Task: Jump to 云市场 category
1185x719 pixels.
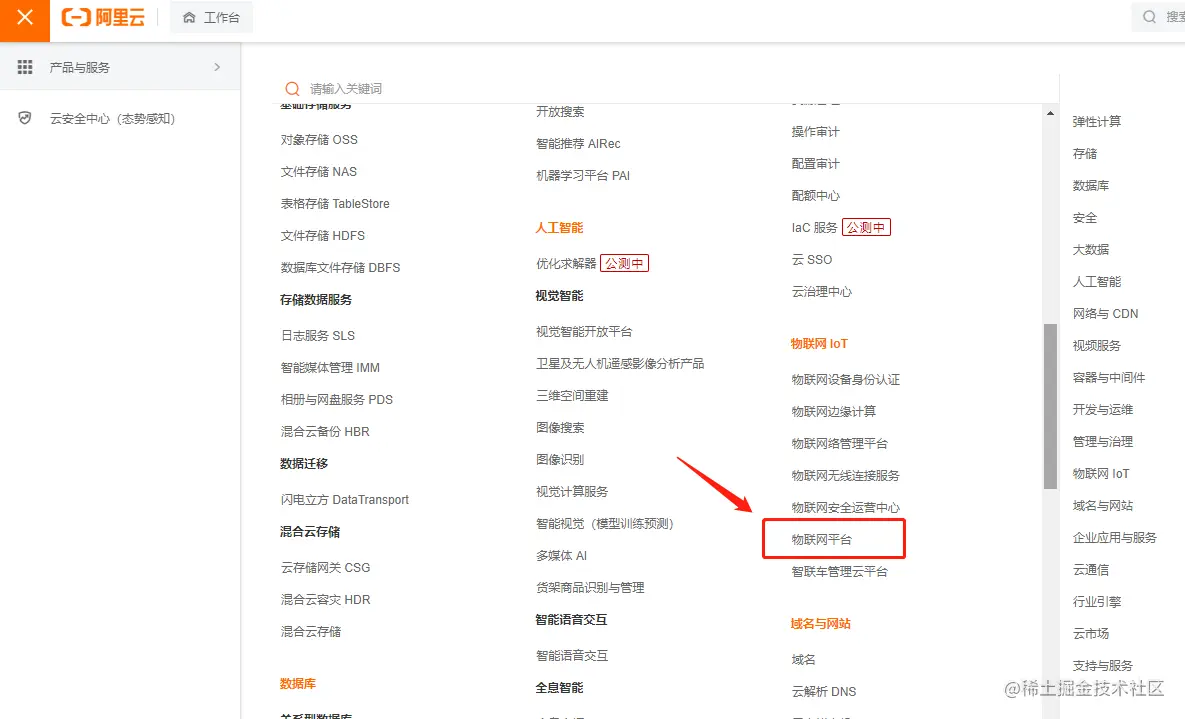Action: (x=1091, y=634)
